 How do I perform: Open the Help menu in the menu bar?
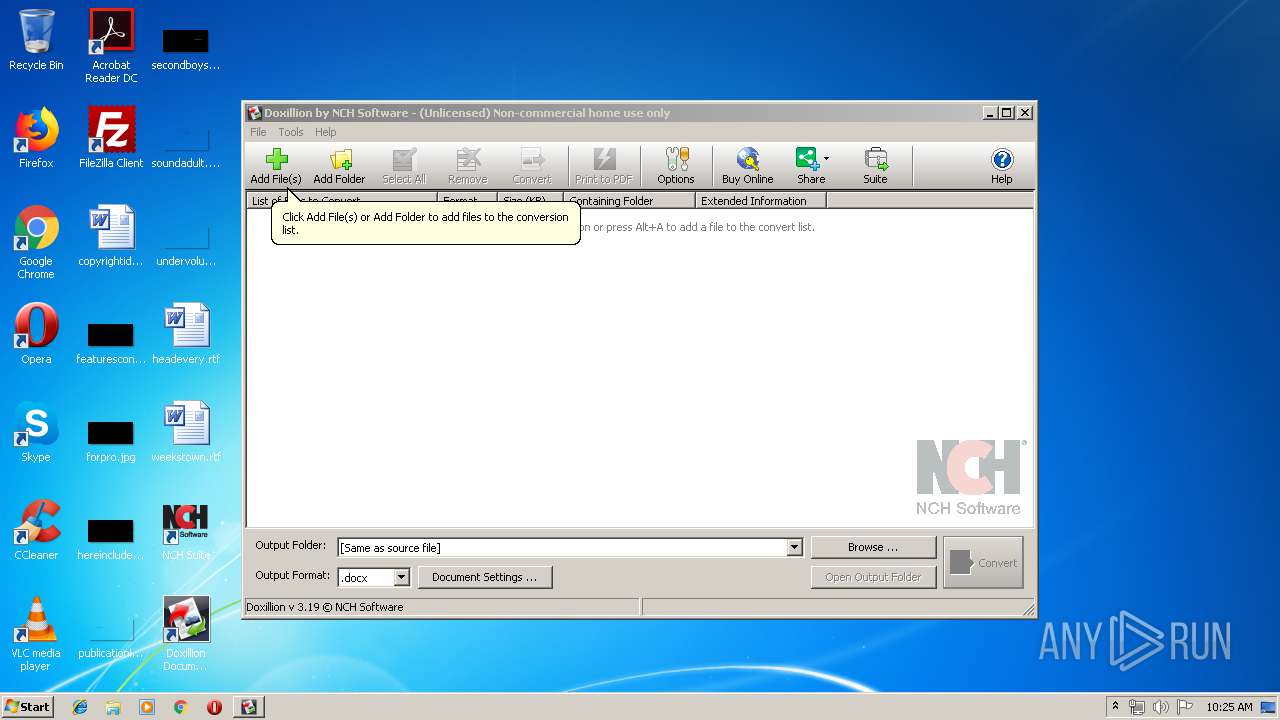click(x=326, y=132)
